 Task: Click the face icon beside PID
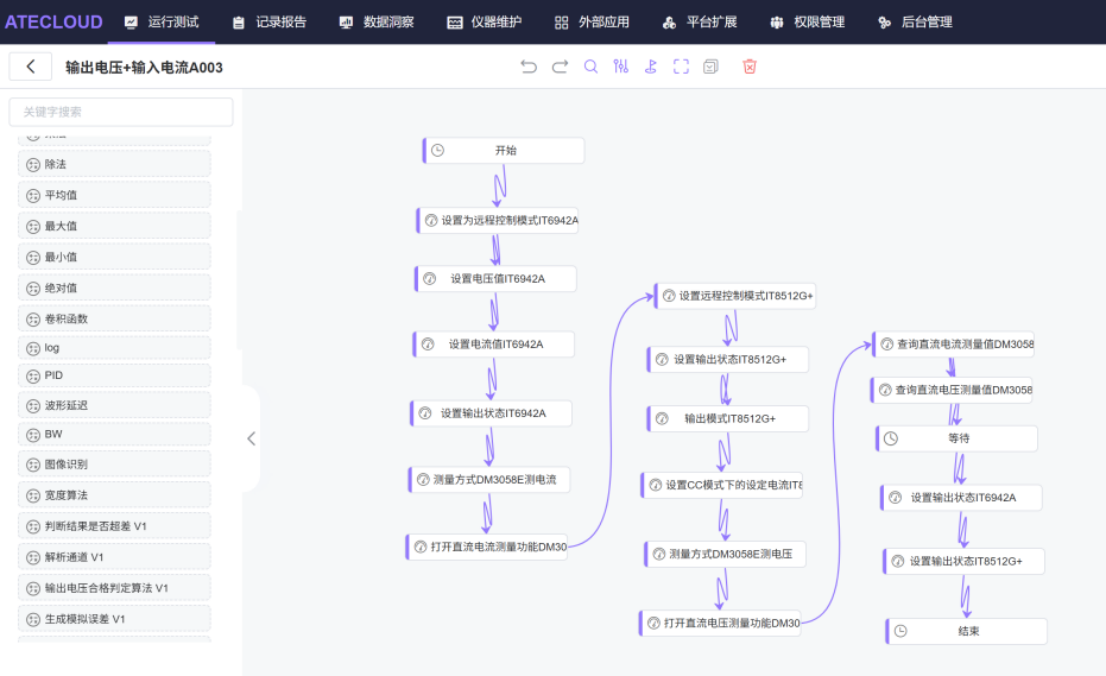[x=33, y=376]
